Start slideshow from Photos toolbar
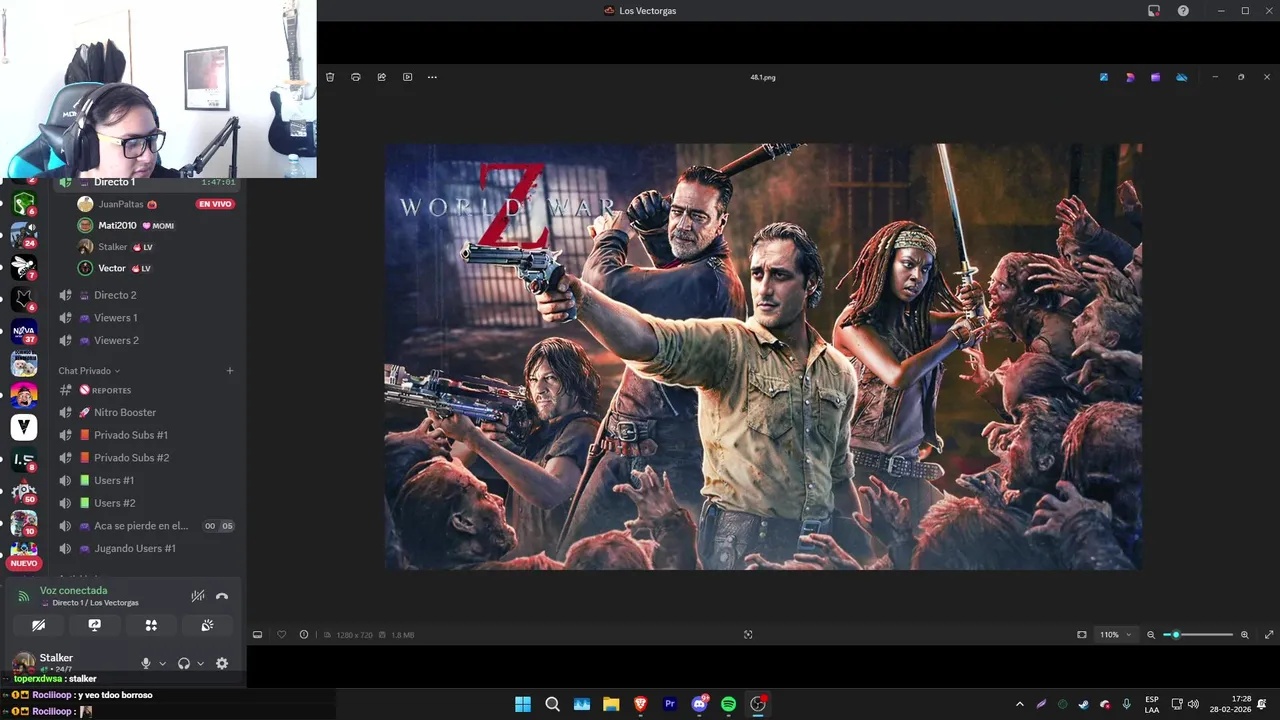This screenshot has width=1280, height=720. pos(407,77)
